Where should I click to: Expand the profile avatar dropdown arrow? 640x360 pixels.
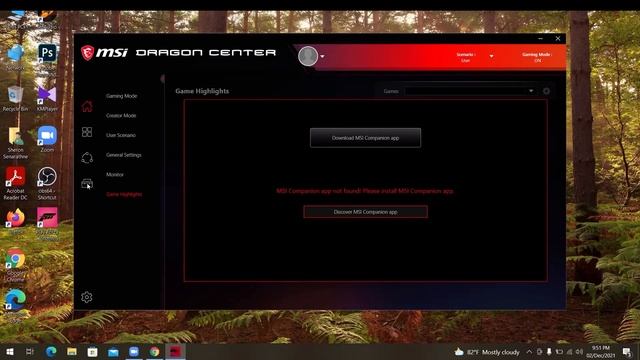[x=322, y=56]
